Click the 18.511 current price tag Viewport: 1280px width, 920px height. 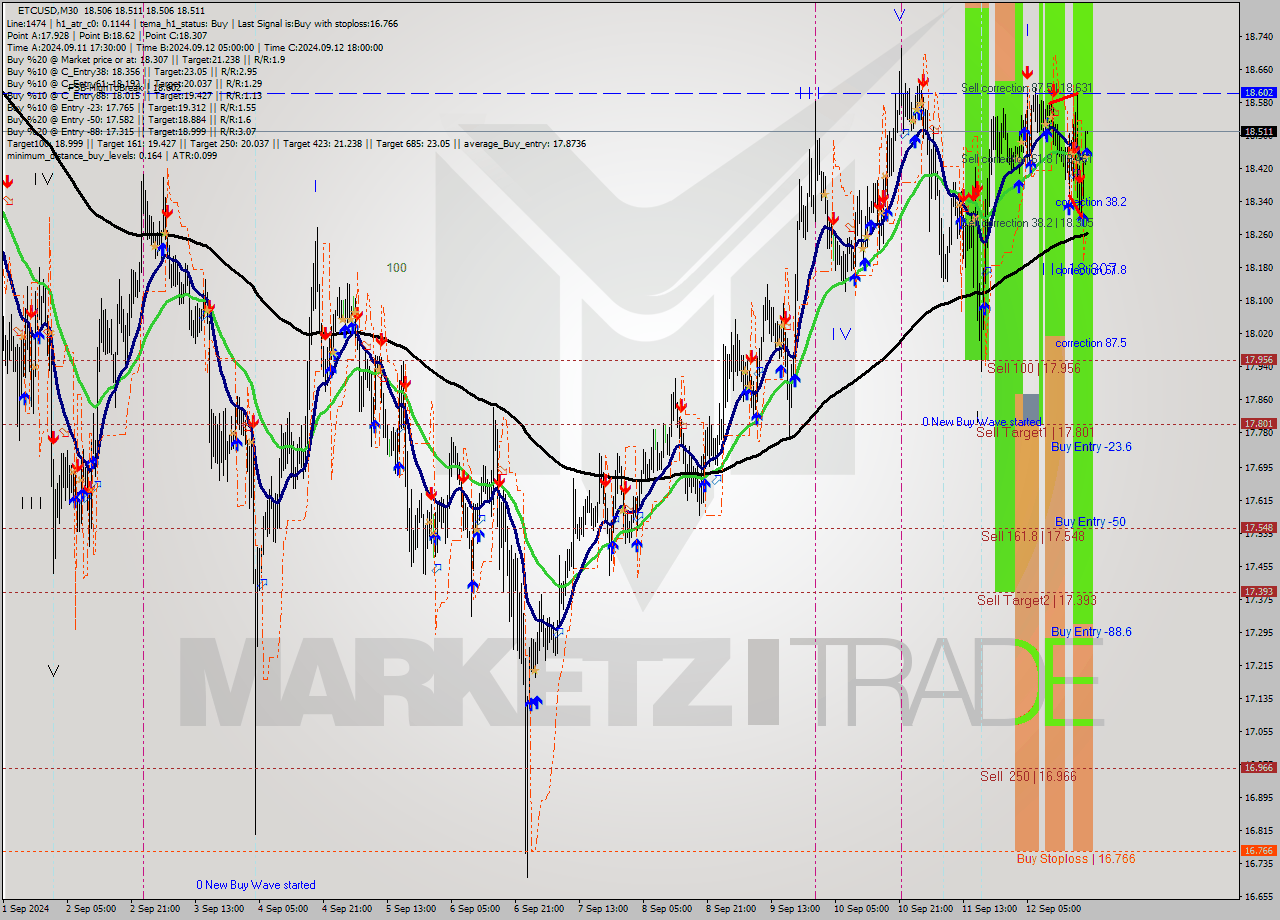pyautogui.click(x=1258, y=131)
